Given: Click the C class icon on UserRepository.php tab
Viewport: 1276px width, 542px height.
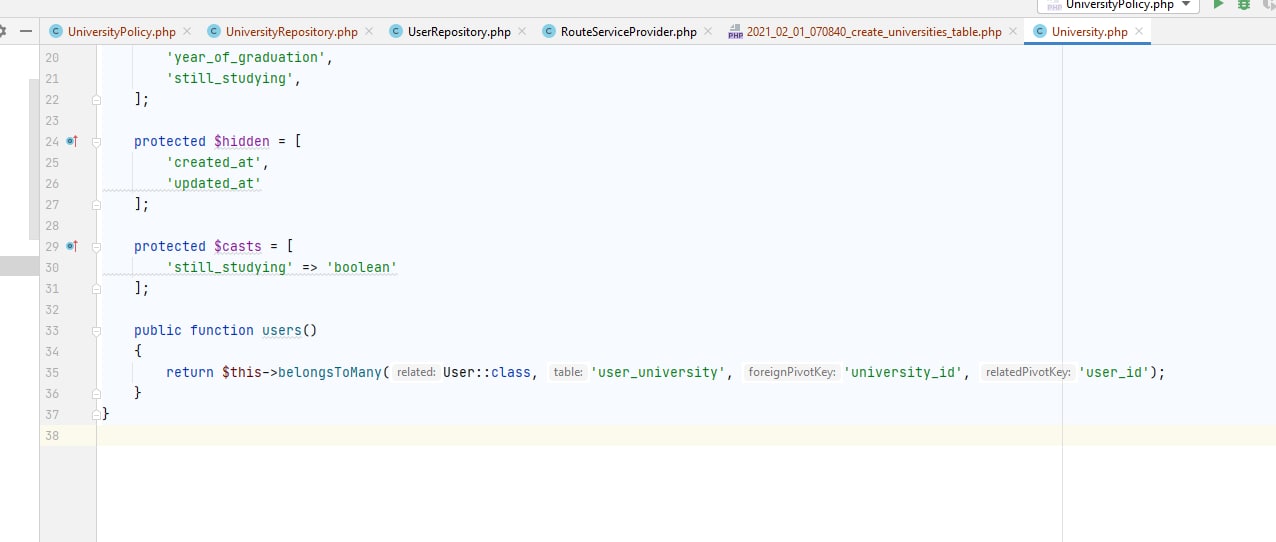Looking at the screenshot, I should (x=396, y=32).
